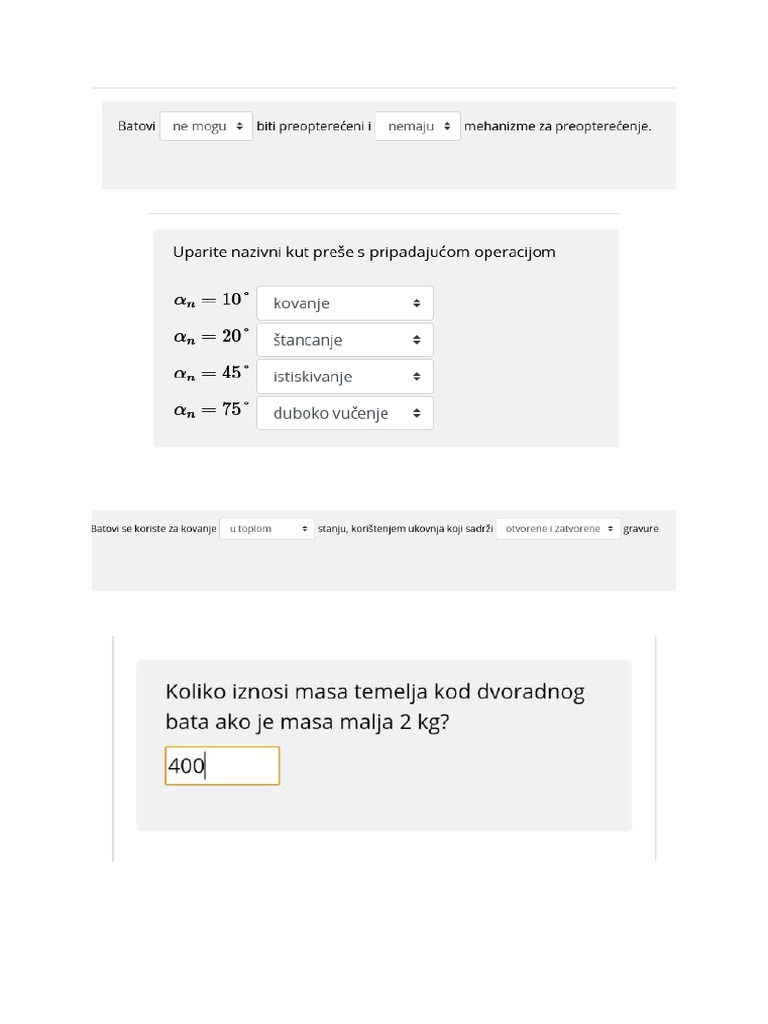The width and height of the screenshot is (768, 1024).
Task: Click the arrow icon beside 'u toplom'
Action: (x=304, y=528)
